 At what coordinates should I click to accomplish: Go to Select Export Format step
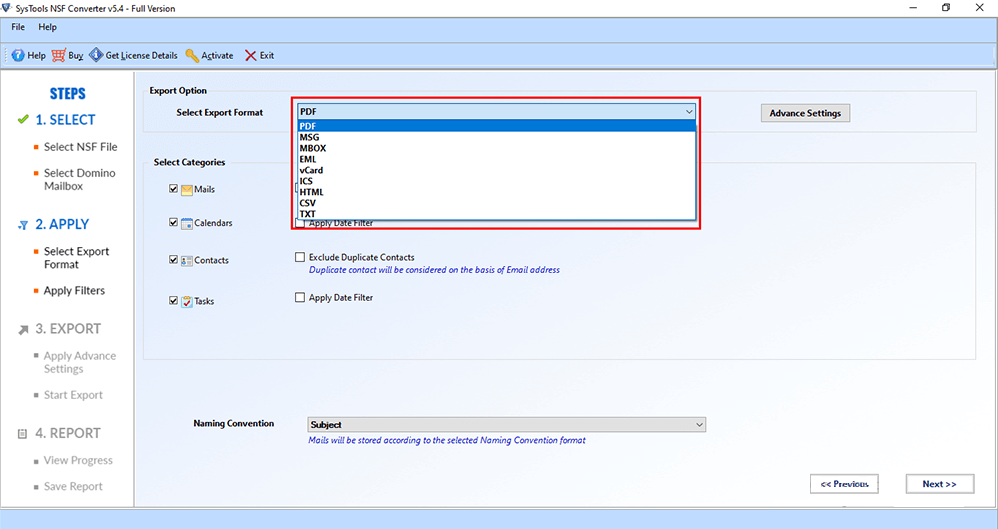click(x=76, y=258)
